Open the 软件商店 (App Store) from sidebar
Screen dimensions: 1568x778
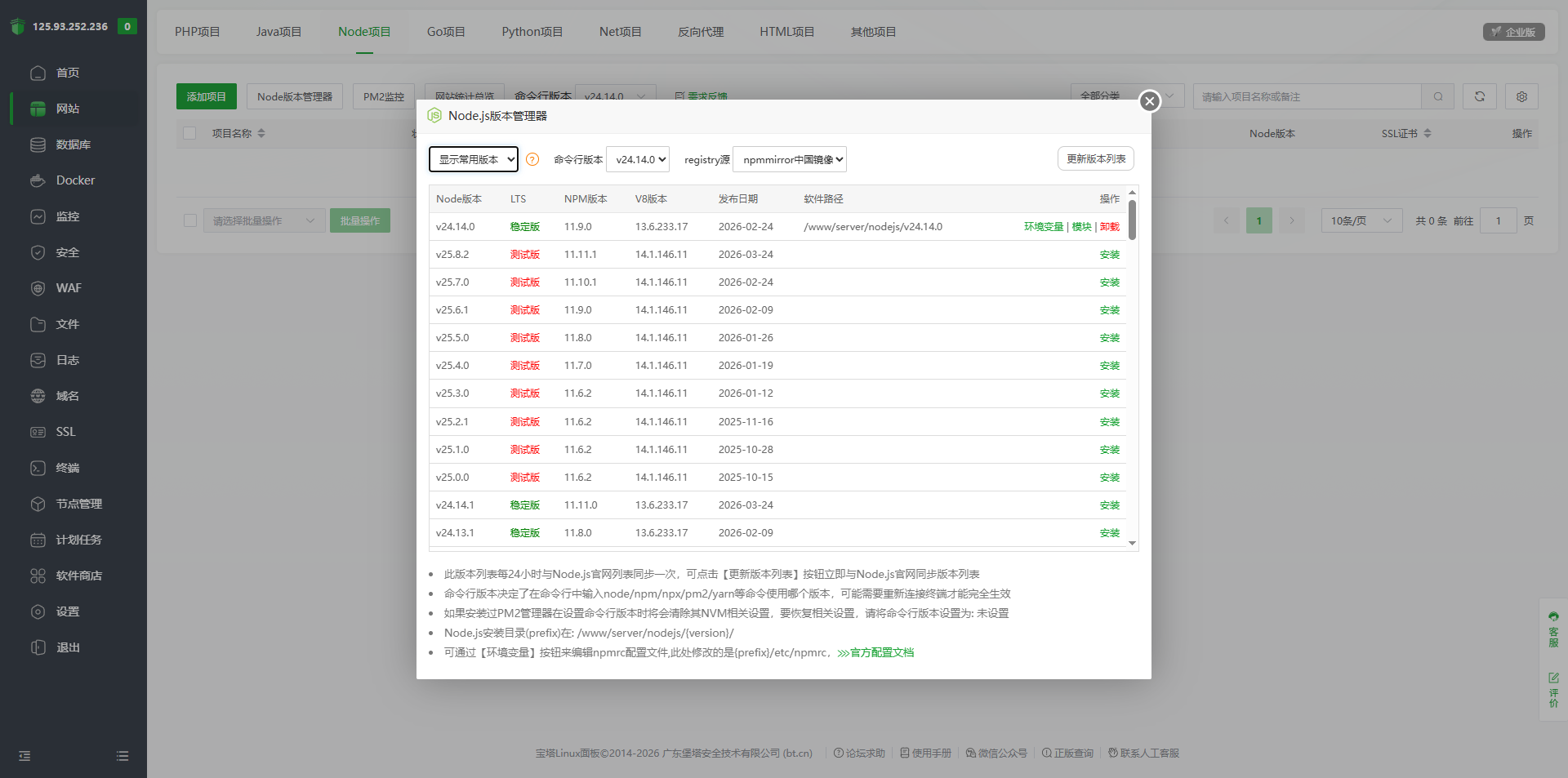[78, 576]
